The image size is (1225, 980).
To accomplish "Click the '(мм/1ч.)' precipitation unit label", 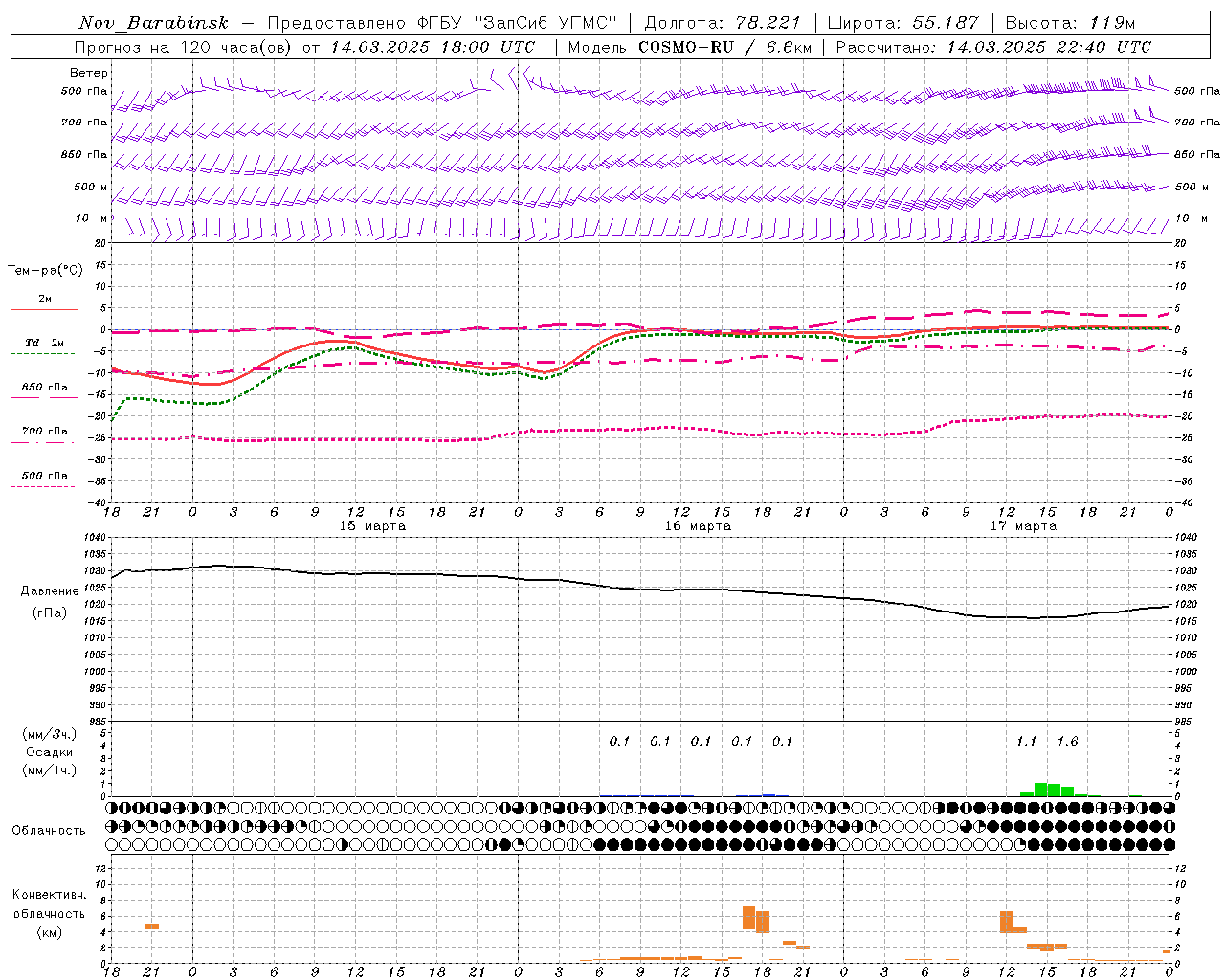I will tap(49, 770).
